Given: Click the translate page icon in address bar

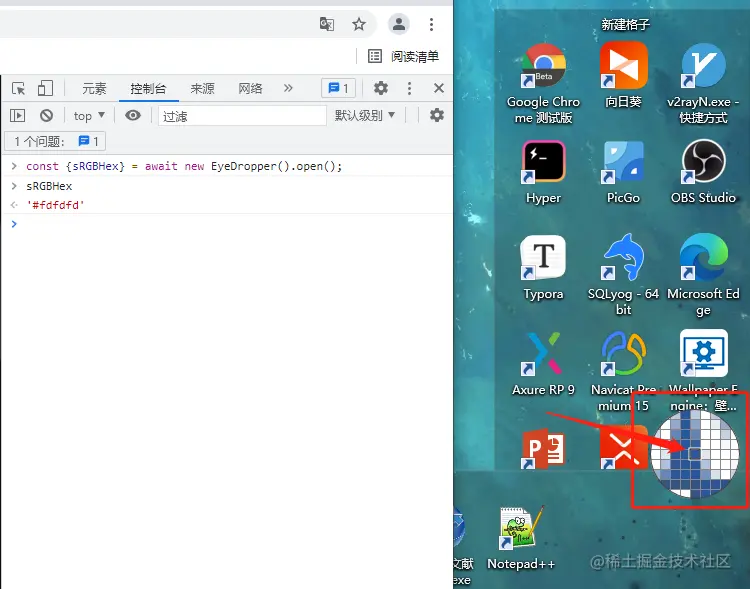Looking at the screenshot, I should 326,24.
